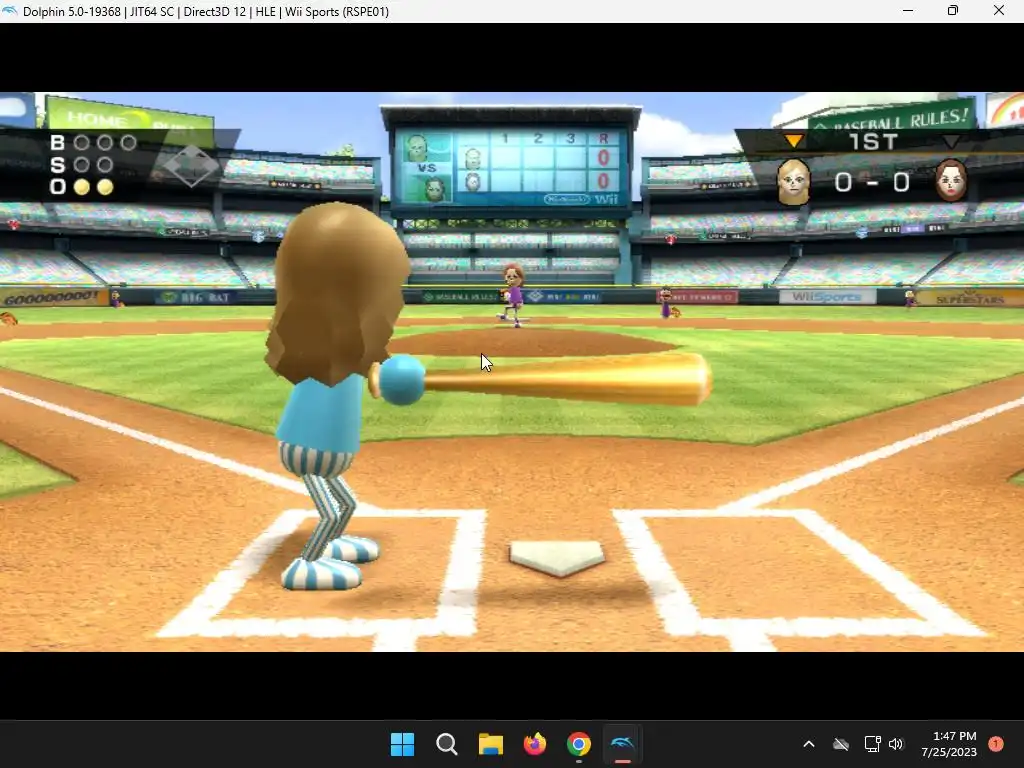Click the first strike count circle
This screenshot has height=768, width=1024.
click(82, 165)
